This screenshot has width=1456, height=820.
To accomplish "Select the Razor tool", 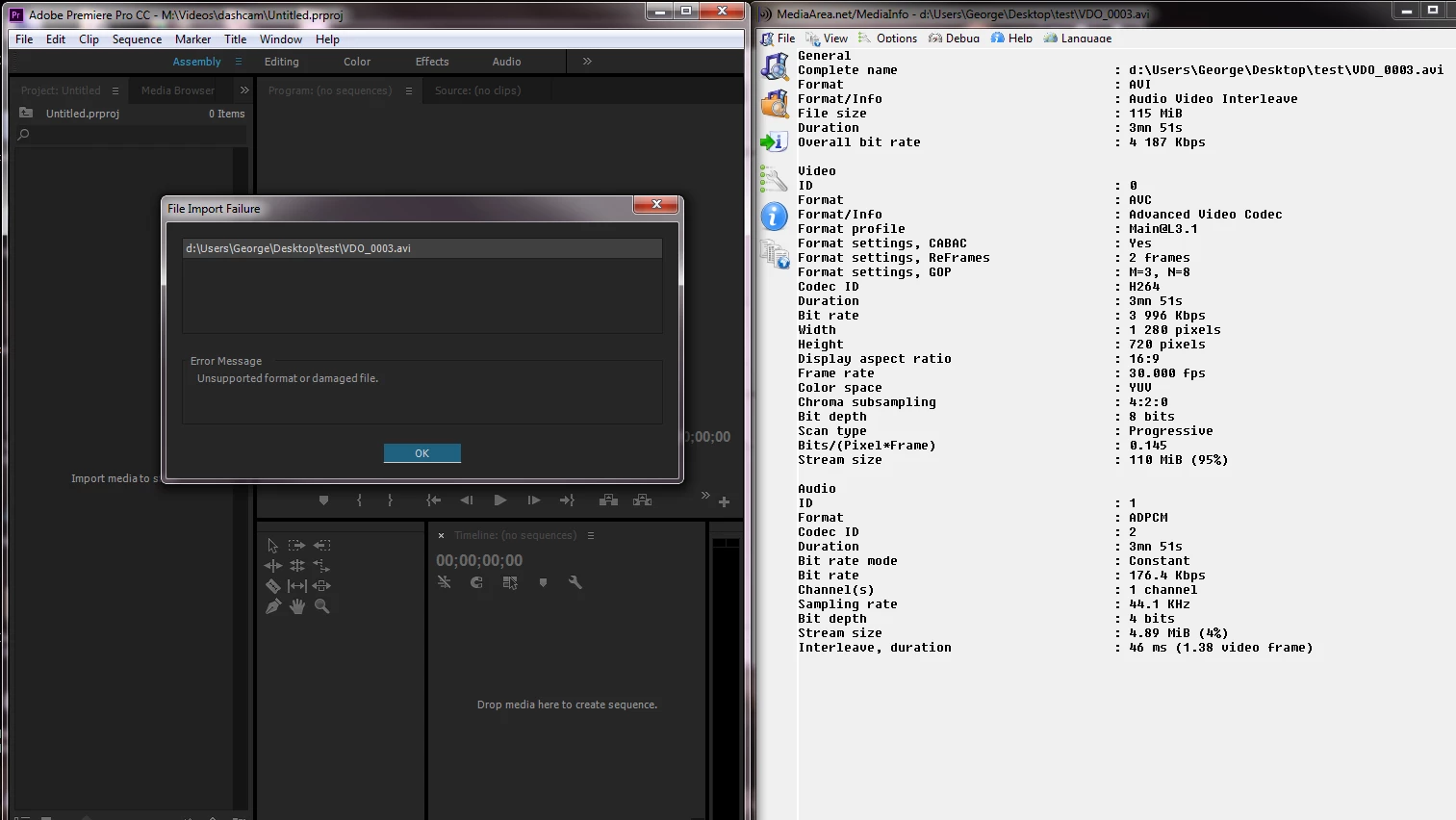I will tap(273, 586).
